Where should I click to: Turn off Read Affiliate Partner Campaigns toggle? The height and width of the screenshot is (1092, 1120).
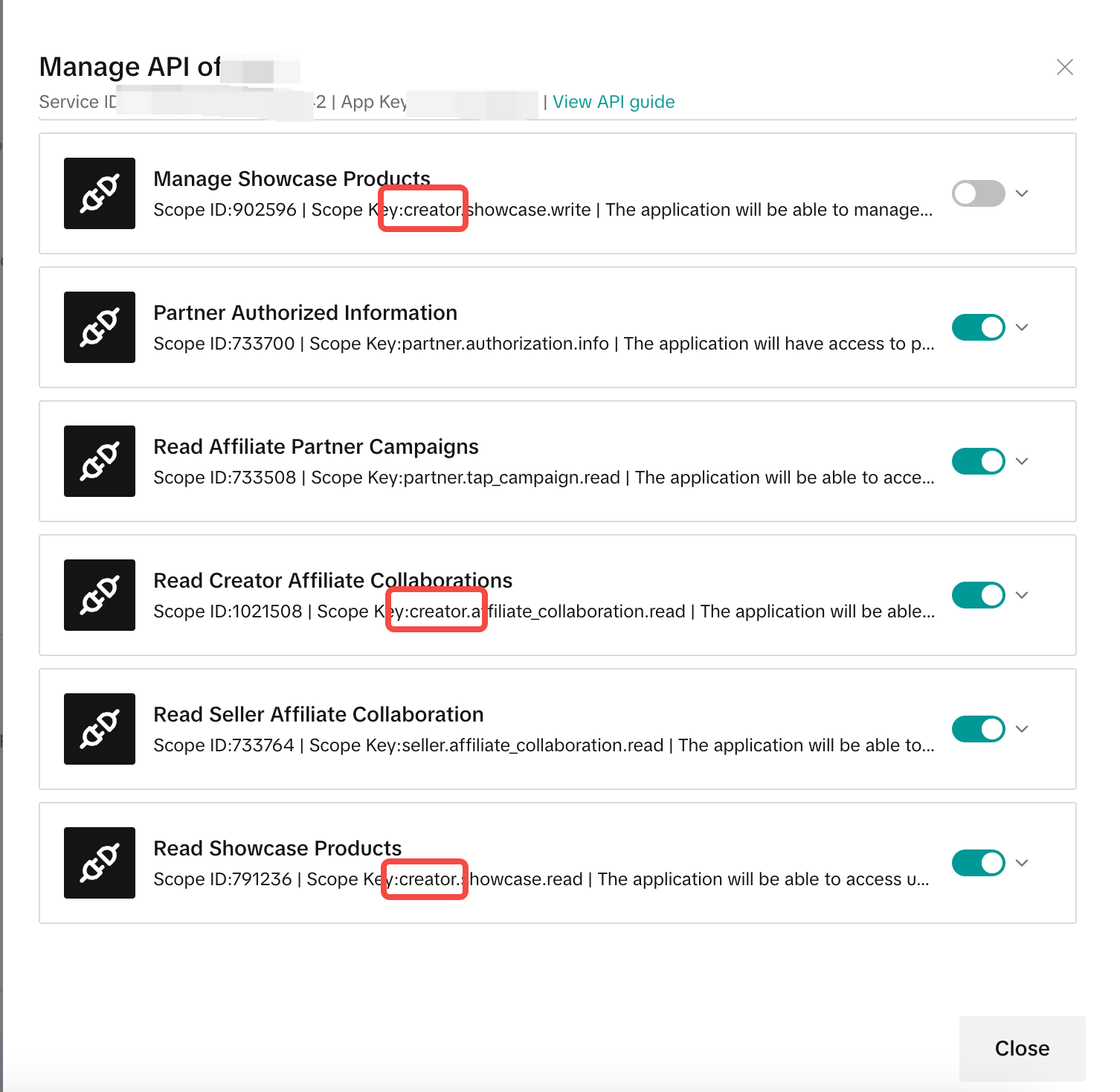pyautogui.click(x=978, y=461)
